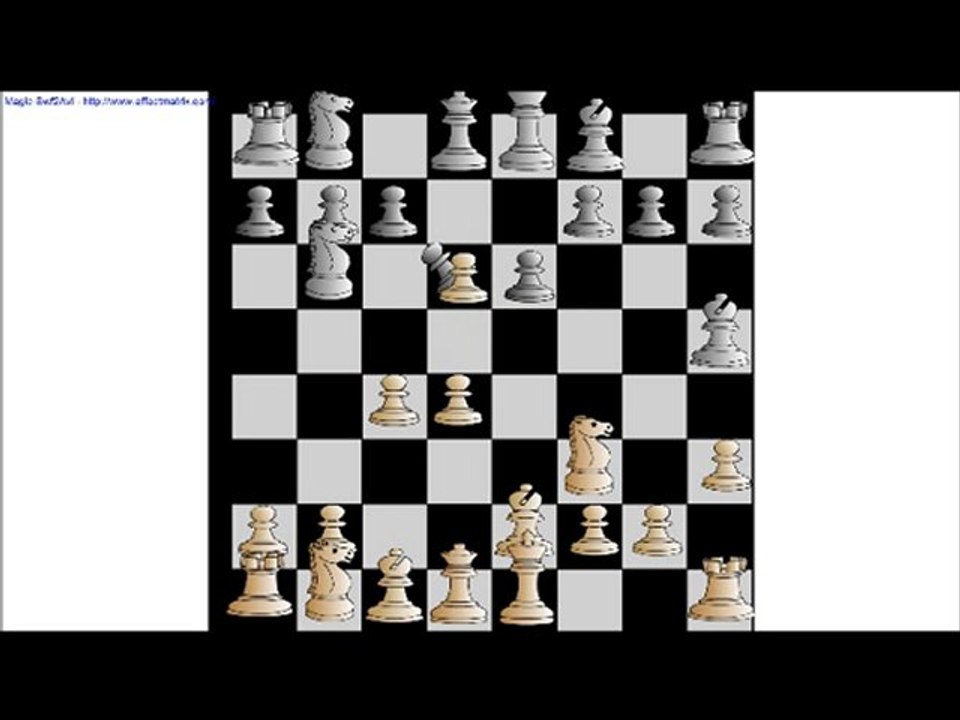Screen dimensions: 960x720
Task: Select the white pawn on b2
Action: click(332, 525)
